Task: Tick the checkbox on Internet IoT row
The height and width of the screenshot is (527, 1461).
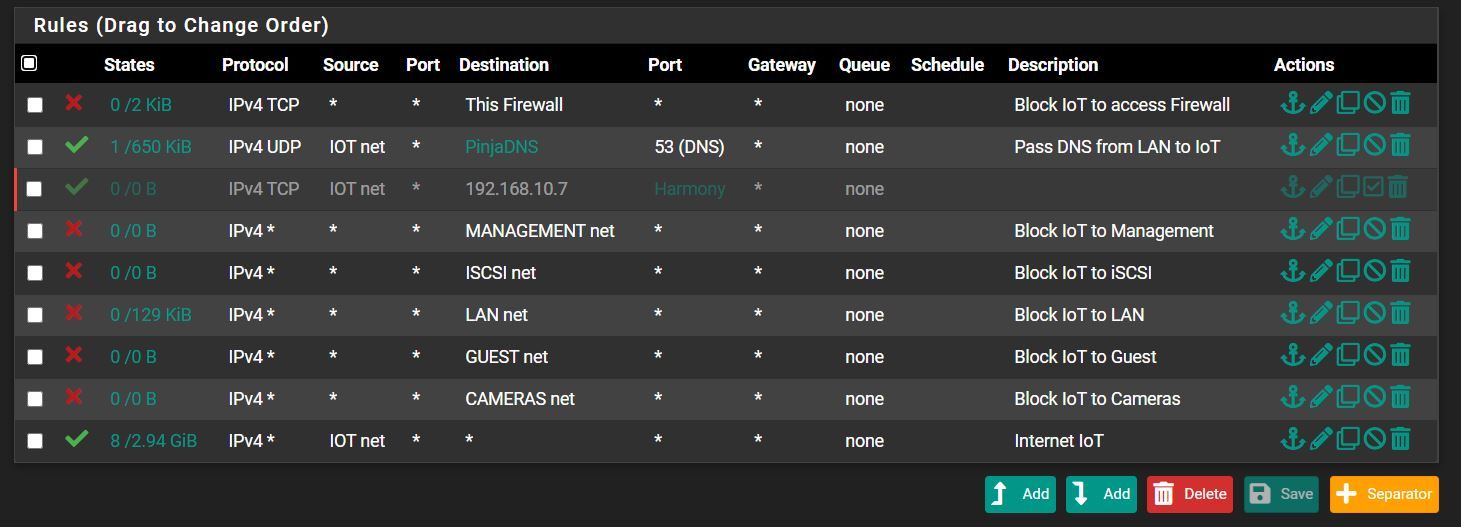Action: [x=35, y=441]
